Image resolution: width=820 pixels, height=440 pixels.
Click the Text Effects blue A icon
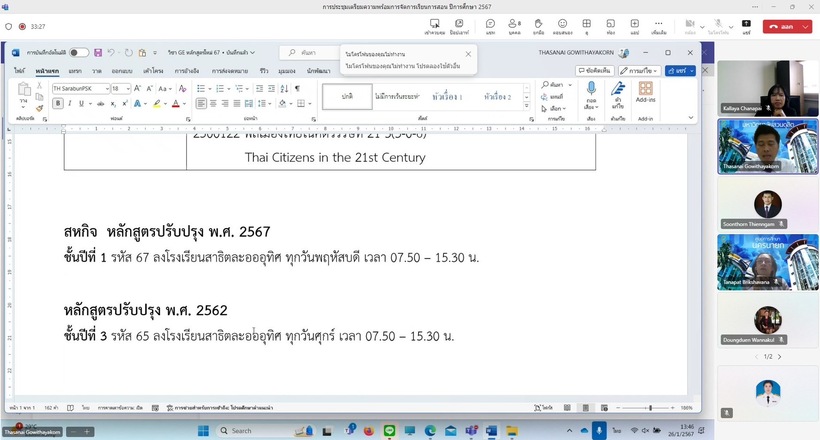pyautogui.click(x=138, y=104)
